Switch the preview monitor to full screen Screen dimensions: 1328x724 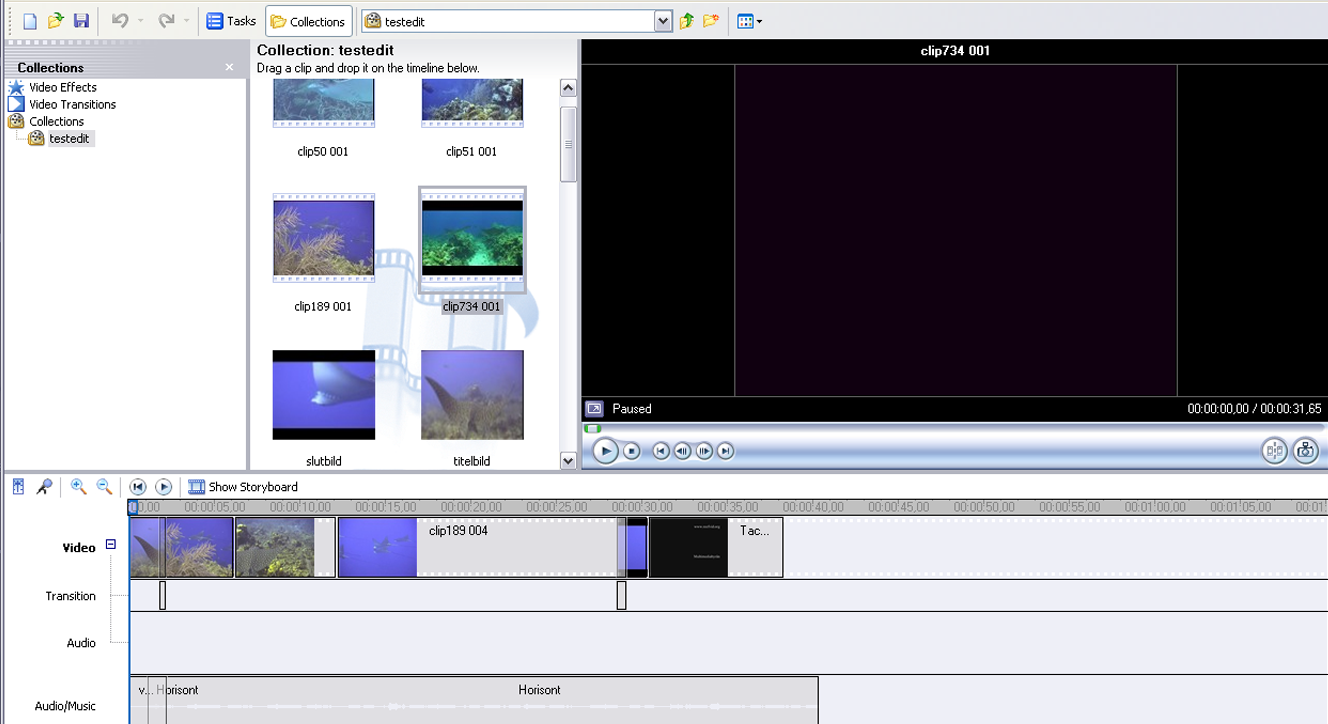594,408
